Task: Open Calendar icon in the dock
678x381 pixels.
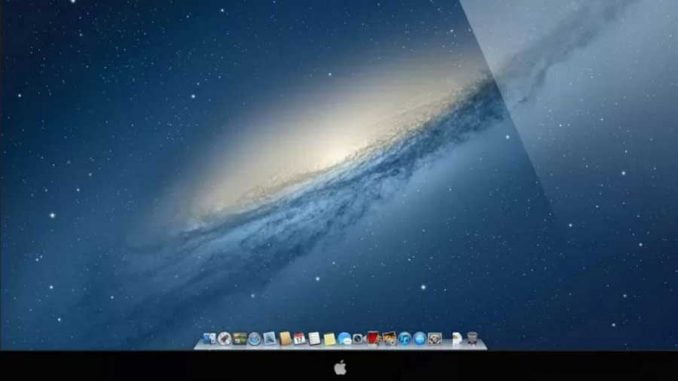Action: (x=299, y=338)
